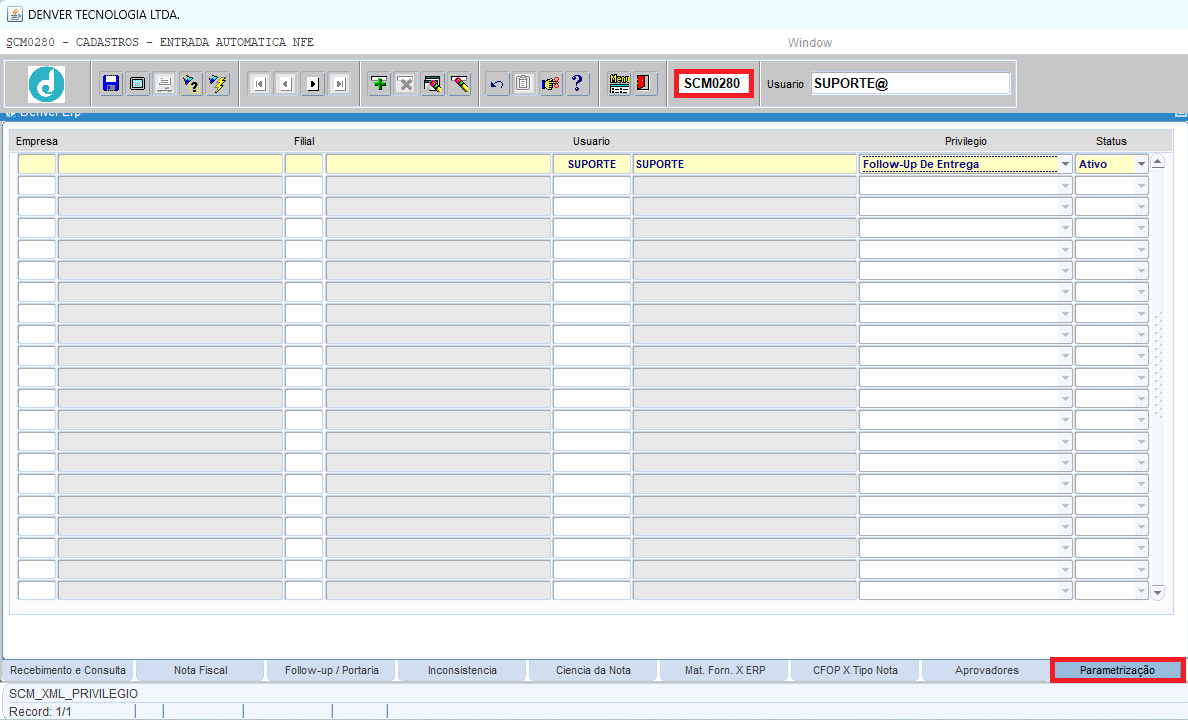The width and height of the screenshot is (1188, 720).
Task: Click the Enter Query flashlight-question icon
Action: click(x=191, y=83)
